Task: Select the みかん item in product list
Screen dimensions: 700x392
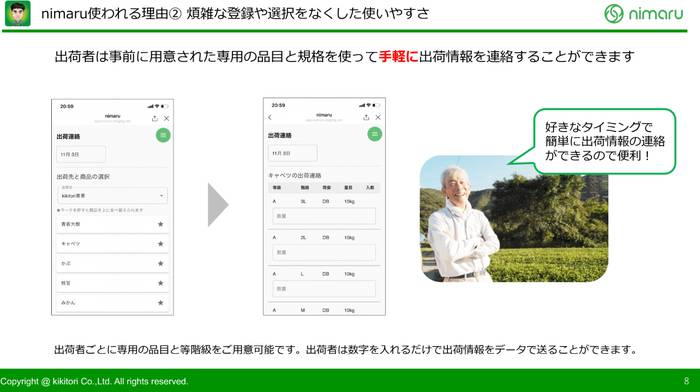Action: point(112,303)
